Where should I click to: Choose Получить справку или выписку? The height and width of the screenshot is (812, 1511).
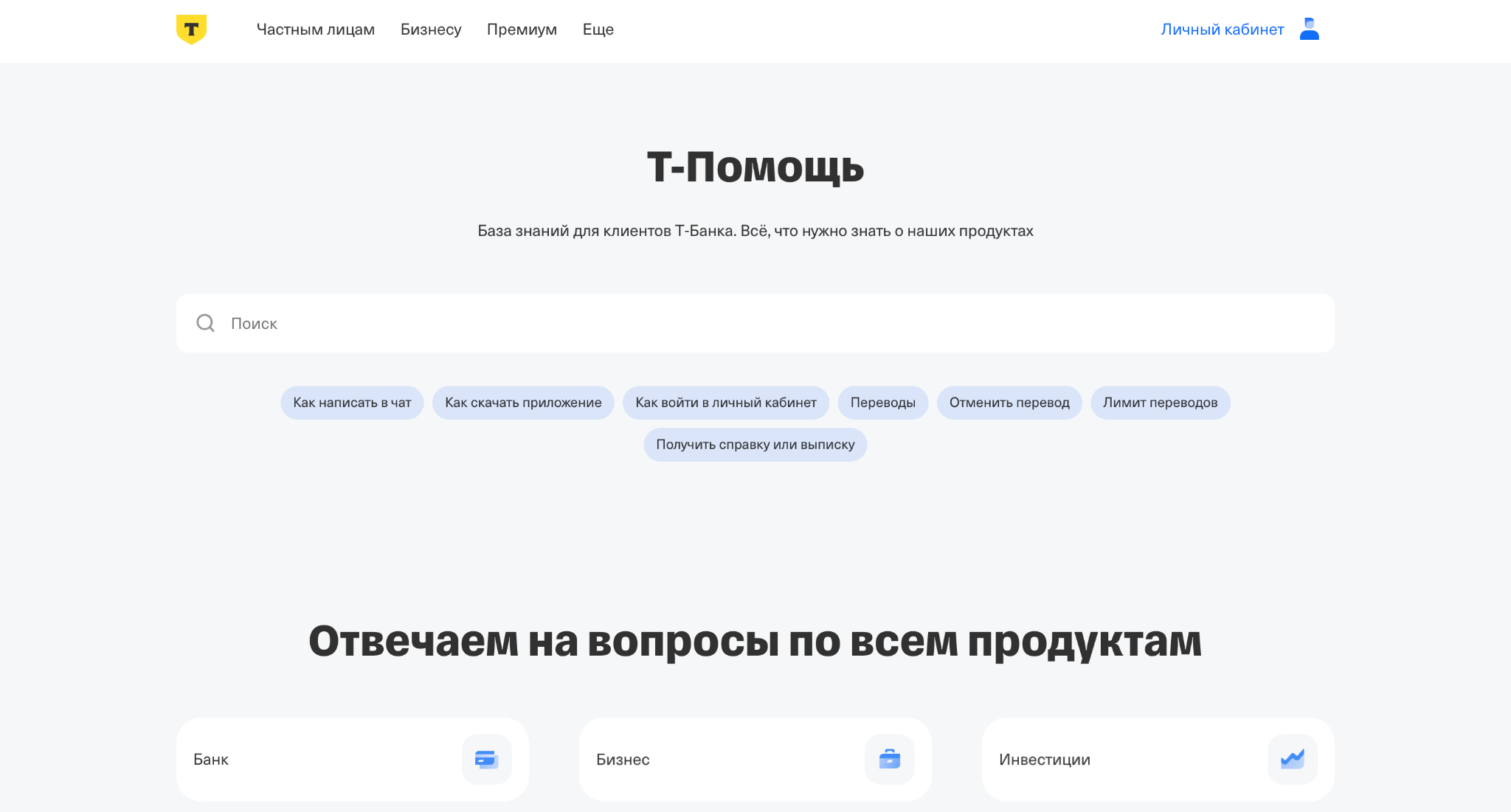tap(755, 445)
